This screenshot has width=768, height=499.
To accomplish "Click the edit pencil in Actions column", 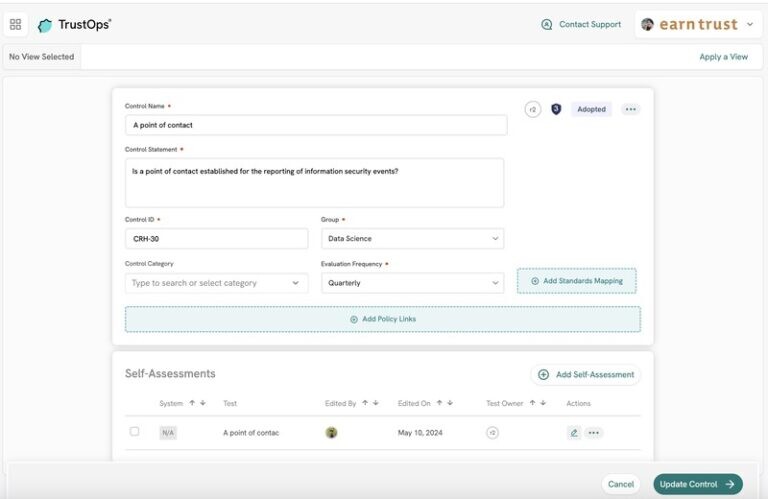I will (x=574, y=433).
